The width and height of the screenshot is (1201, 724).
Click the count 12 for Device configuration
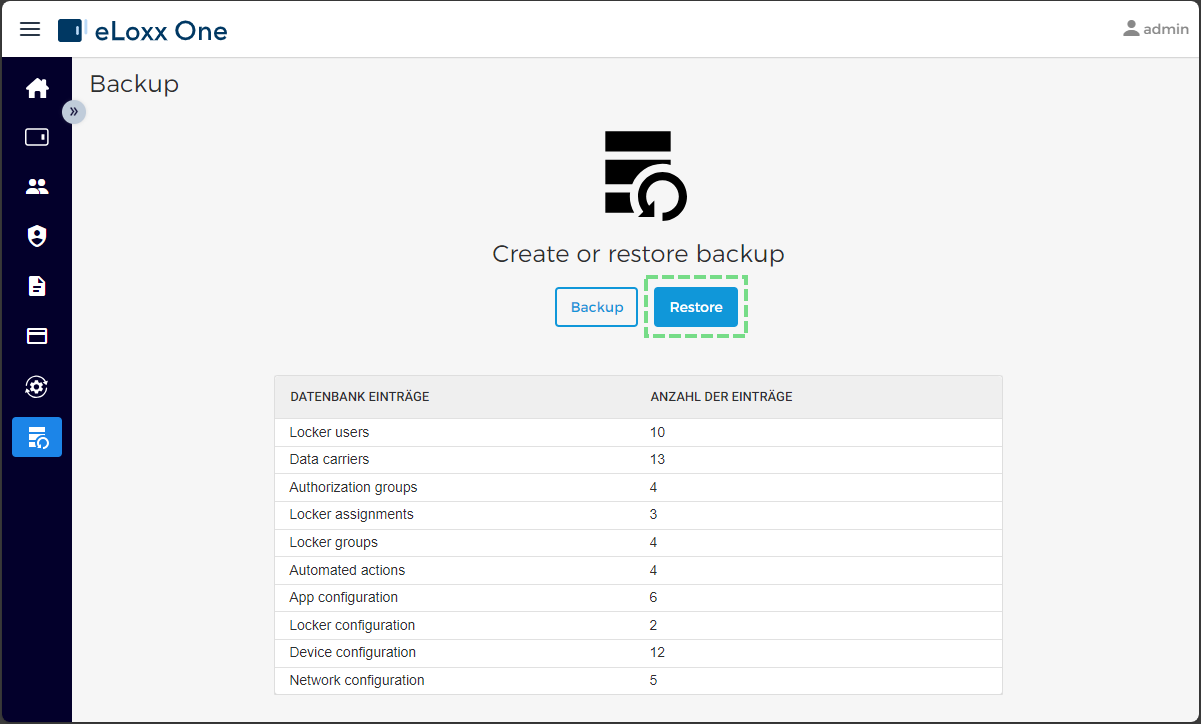(657, 652)
